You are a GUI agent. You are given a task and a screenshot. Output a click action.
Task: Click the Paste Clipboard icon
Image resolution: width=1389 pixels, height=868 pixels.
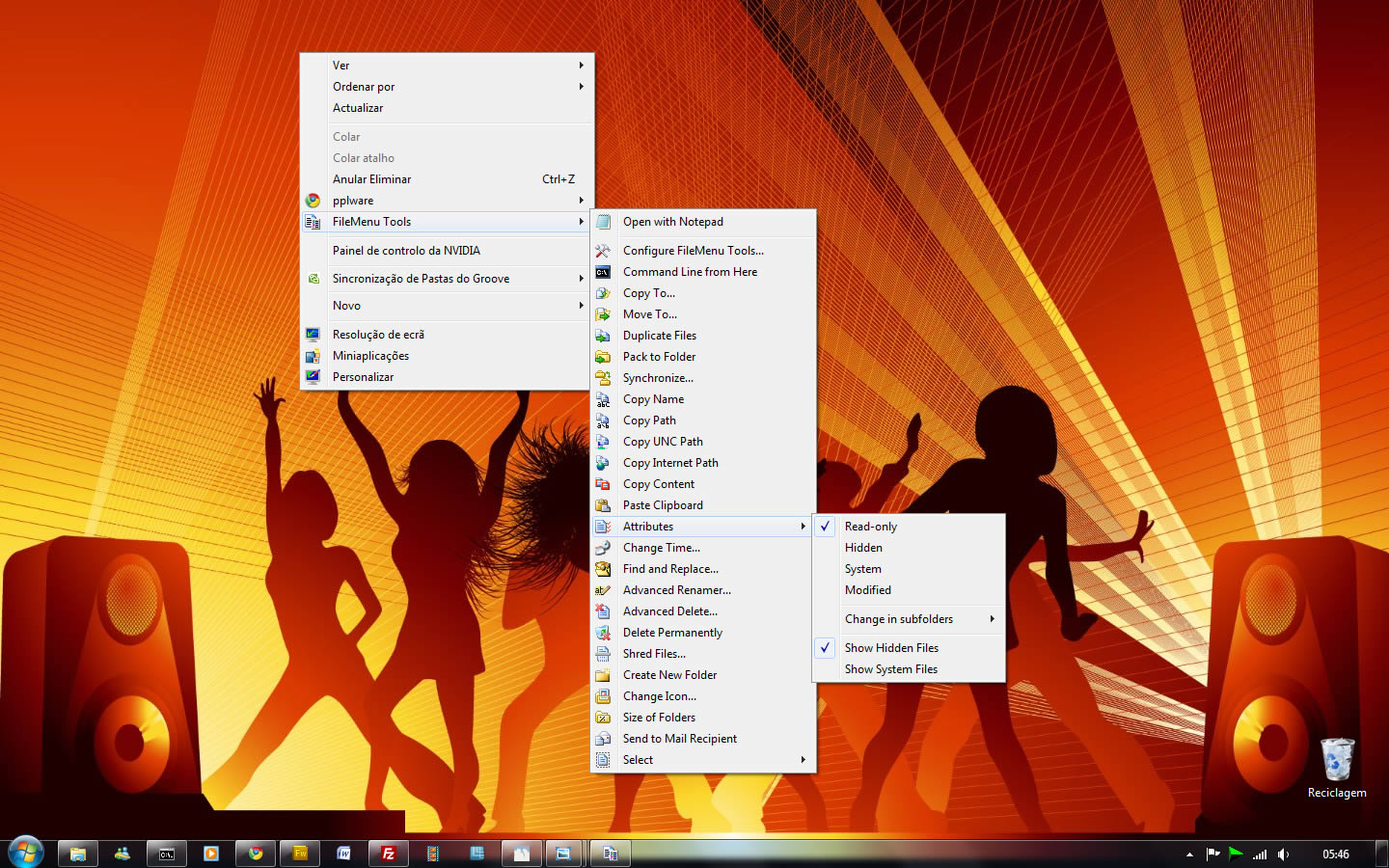point(603,505)
